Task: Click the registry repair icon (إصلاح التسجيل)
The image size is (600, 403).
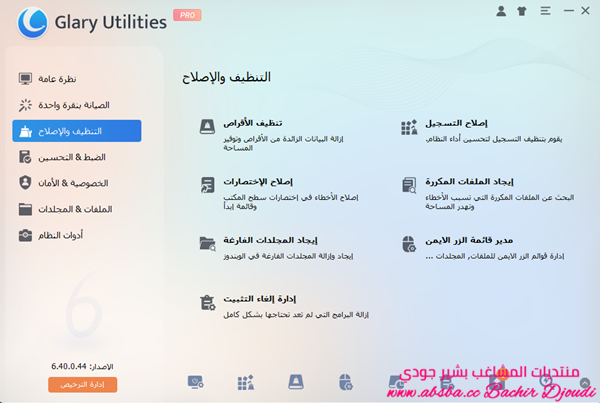Action: pos(408,127)
